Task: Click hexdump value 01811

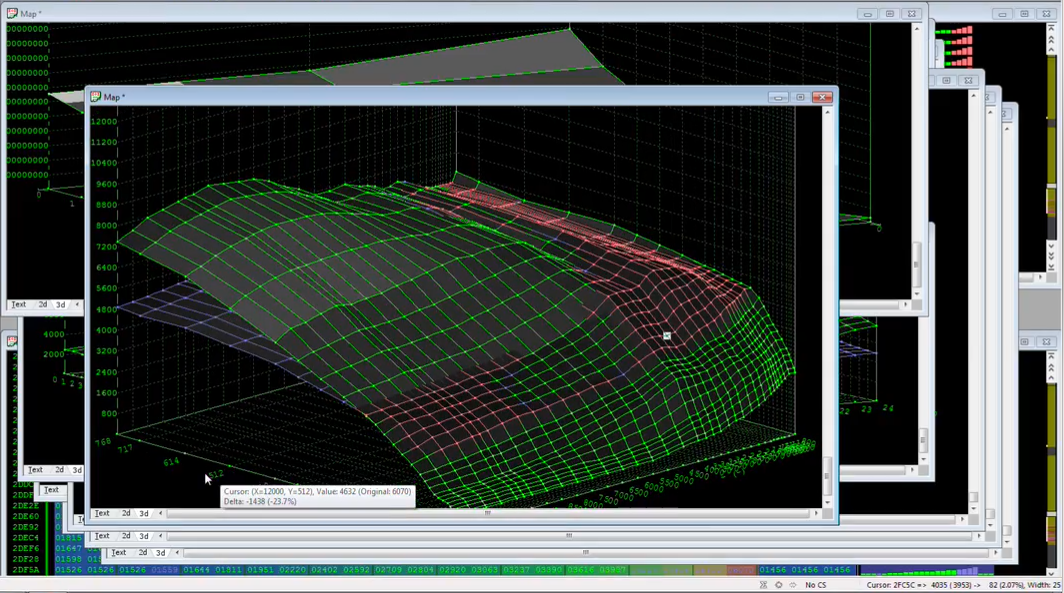Action: click(229, 570)
